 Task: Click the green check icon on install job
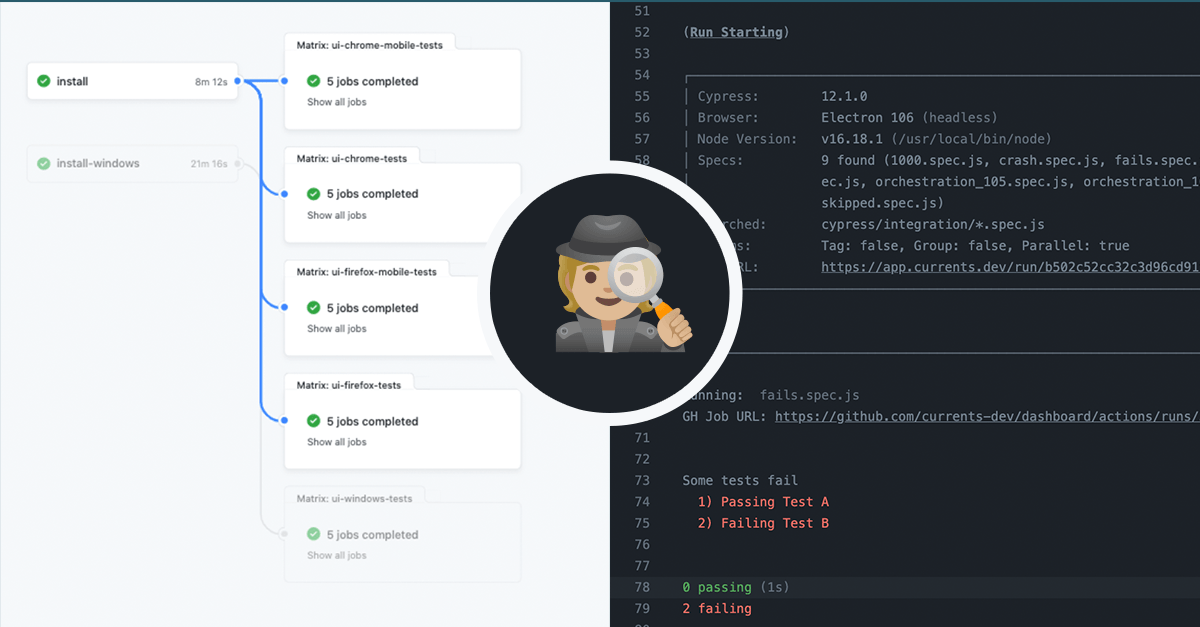[43, 81]
